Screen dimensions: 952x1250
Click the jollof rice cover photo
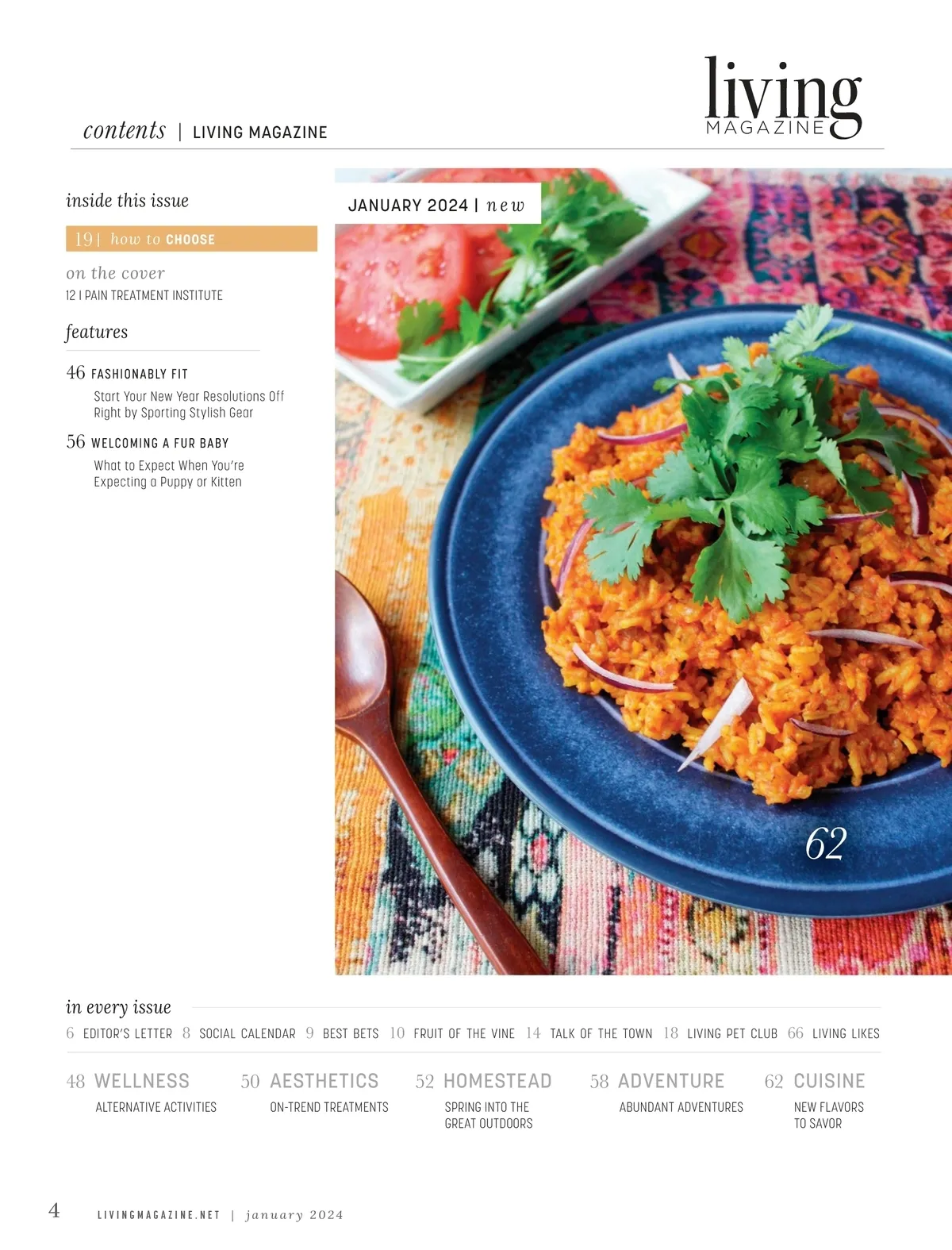click(643, 571)
